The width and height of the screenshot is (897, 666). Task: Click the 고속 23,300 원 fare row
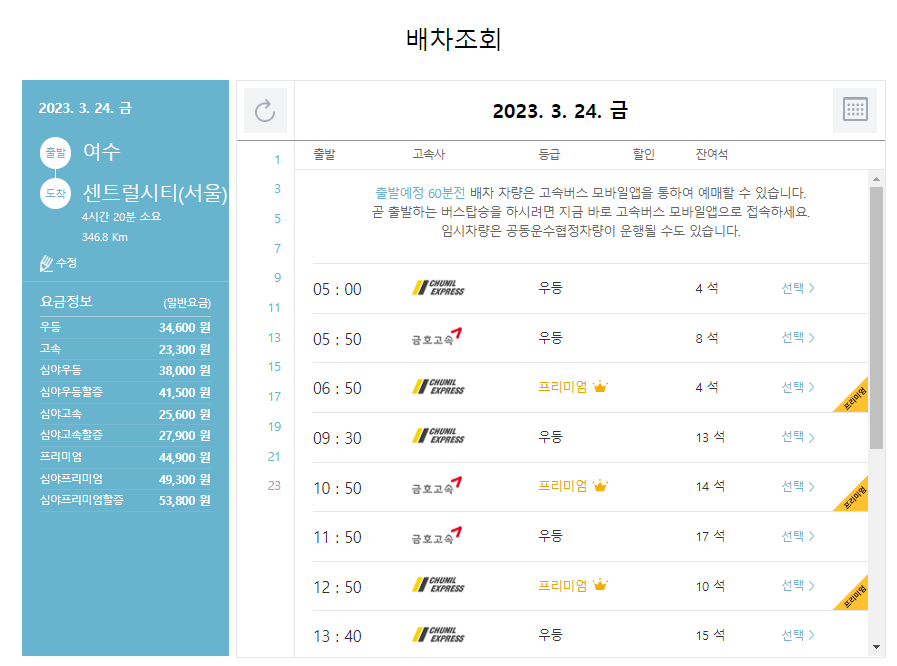(x=125, y=349)
